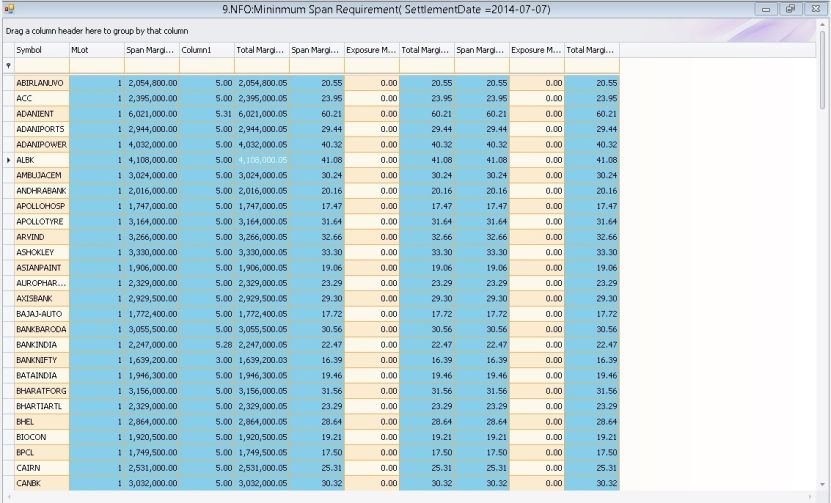
Task: Select the ALBK symbol cell
Action: [41, 160]
